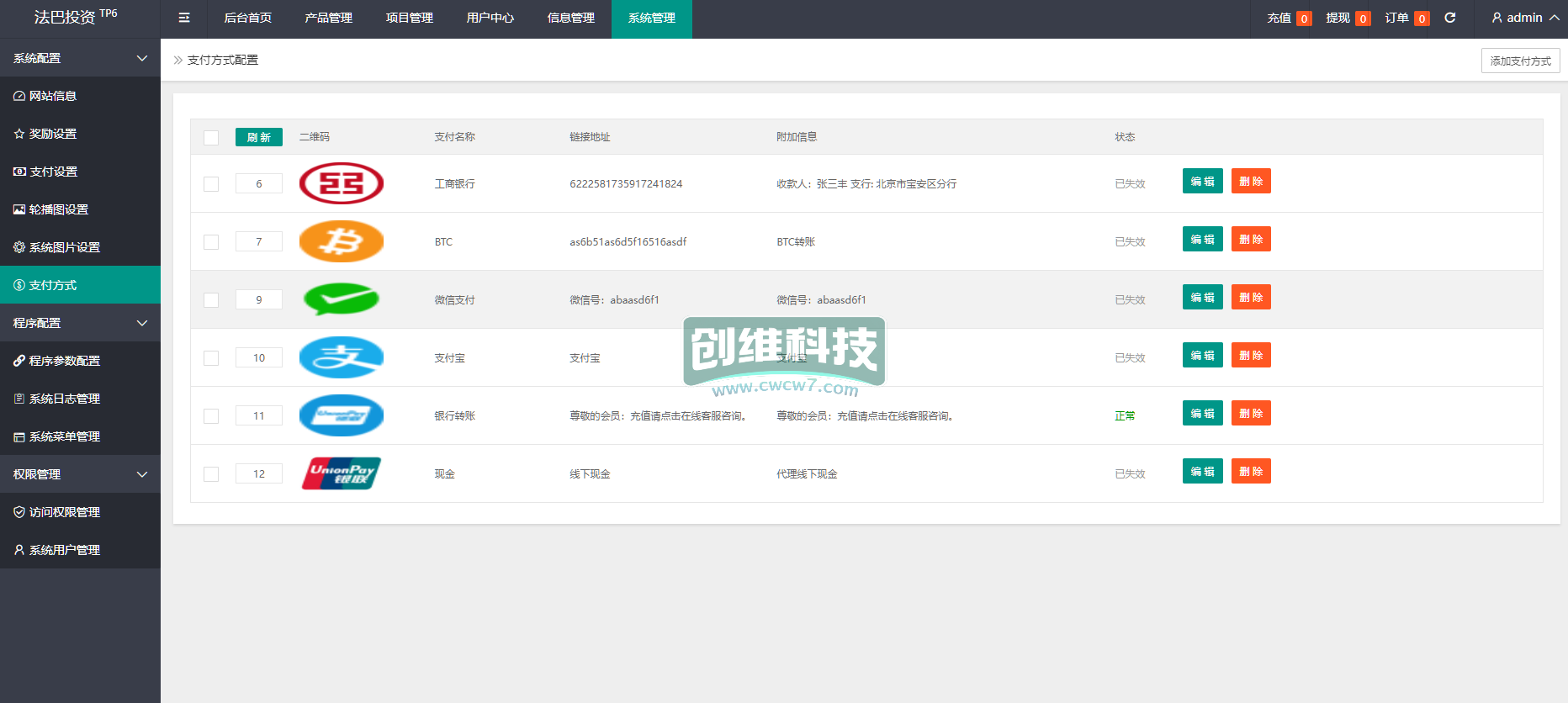Open 信息管理 top menu
1568x703 pixels.
(571, 18)
